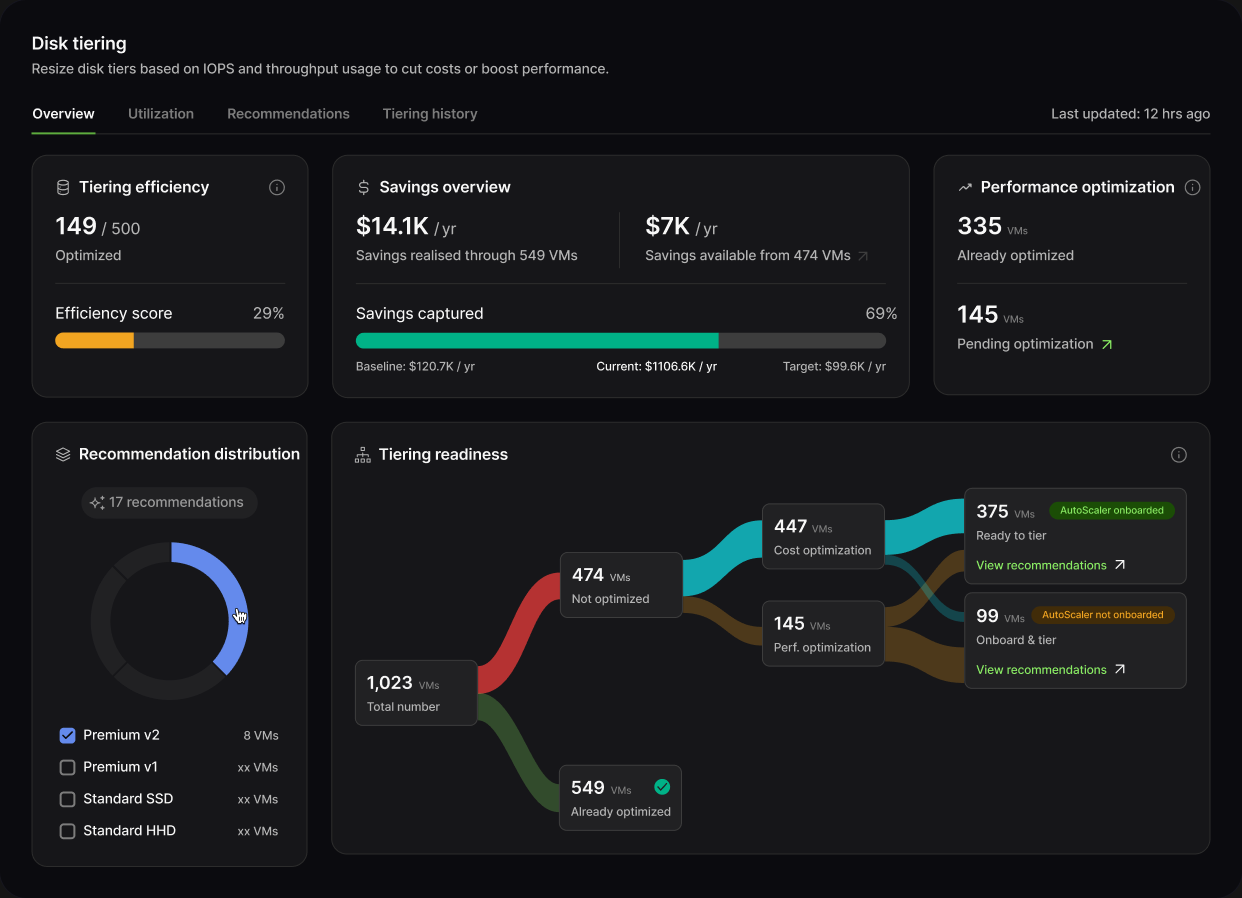1242x898 pixels.
Task: Click the Tiering efficiency info icon
Action: pyautogui.click(x=278, y=187)
